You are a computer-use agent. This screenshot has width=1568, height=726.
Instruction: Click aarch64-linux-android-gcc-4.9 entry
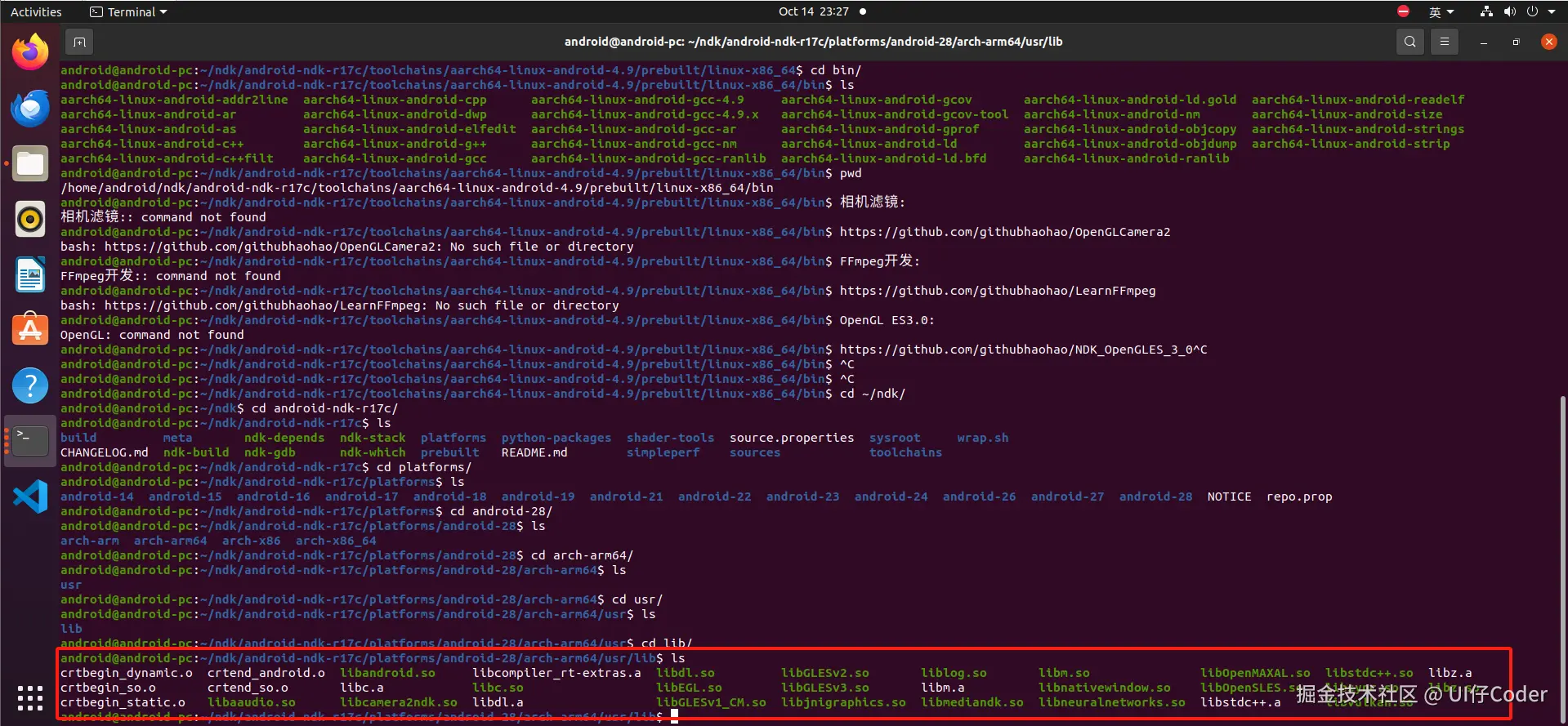coord(637,100)
